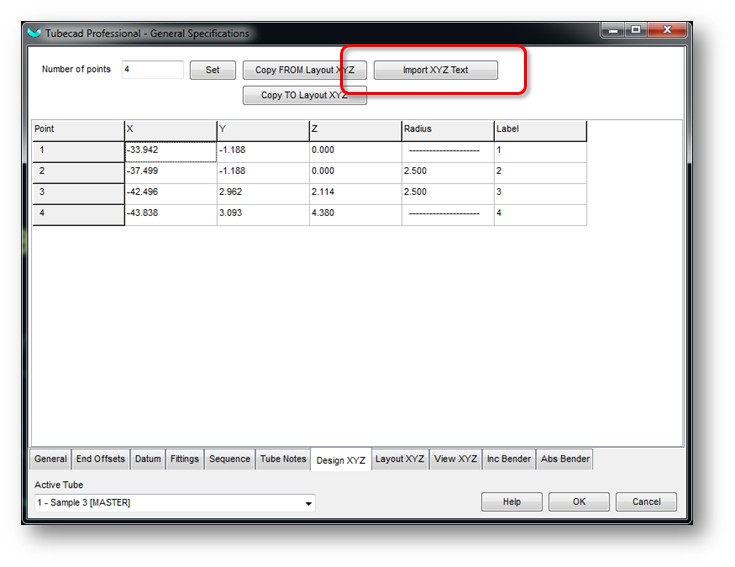
Task: Switch to the General tab
Action: pyautogui.click(x=50, y=459)
